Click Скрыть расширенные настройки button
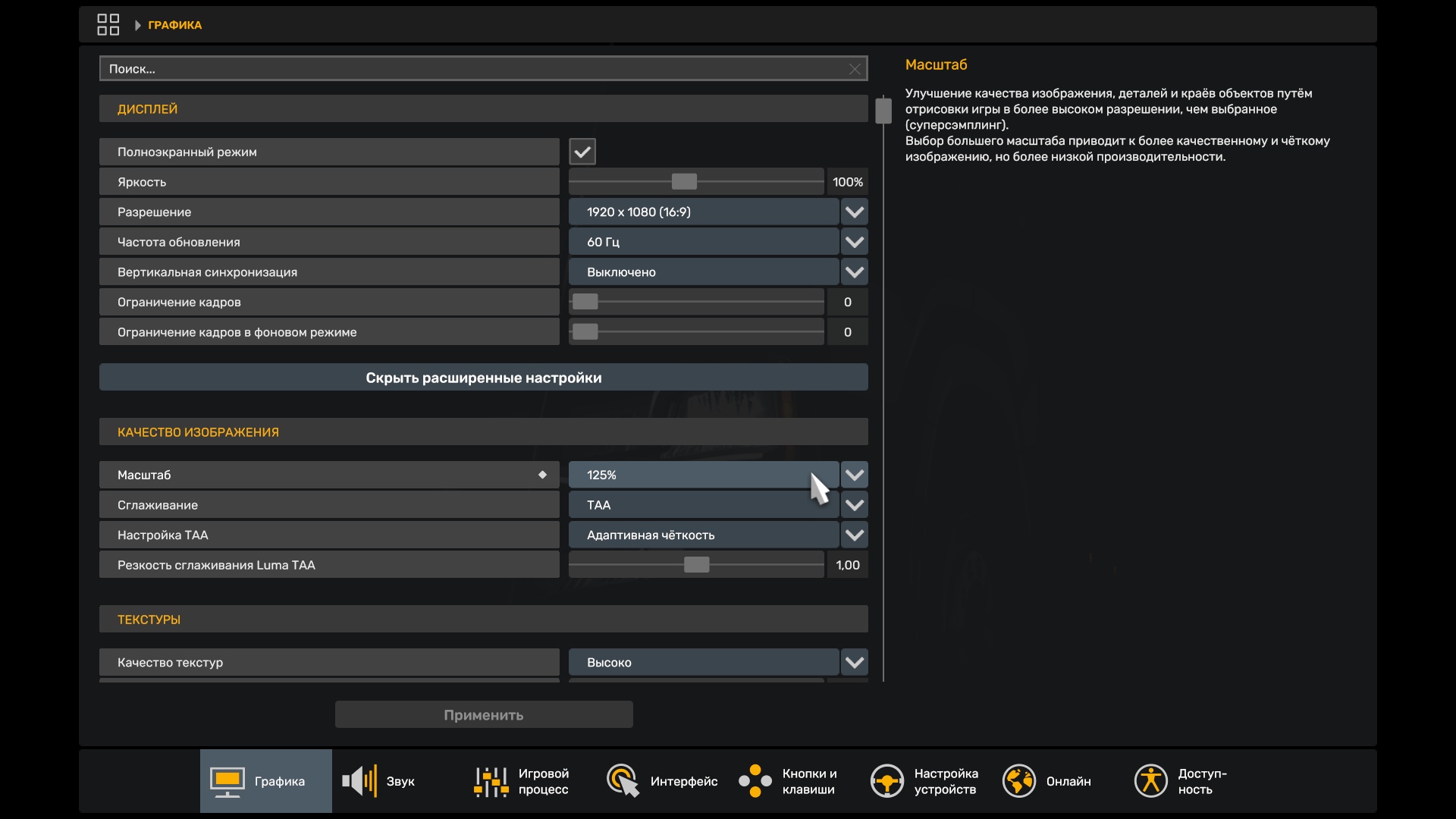This screenshot has width=1456, height=819. coord(483,378)
